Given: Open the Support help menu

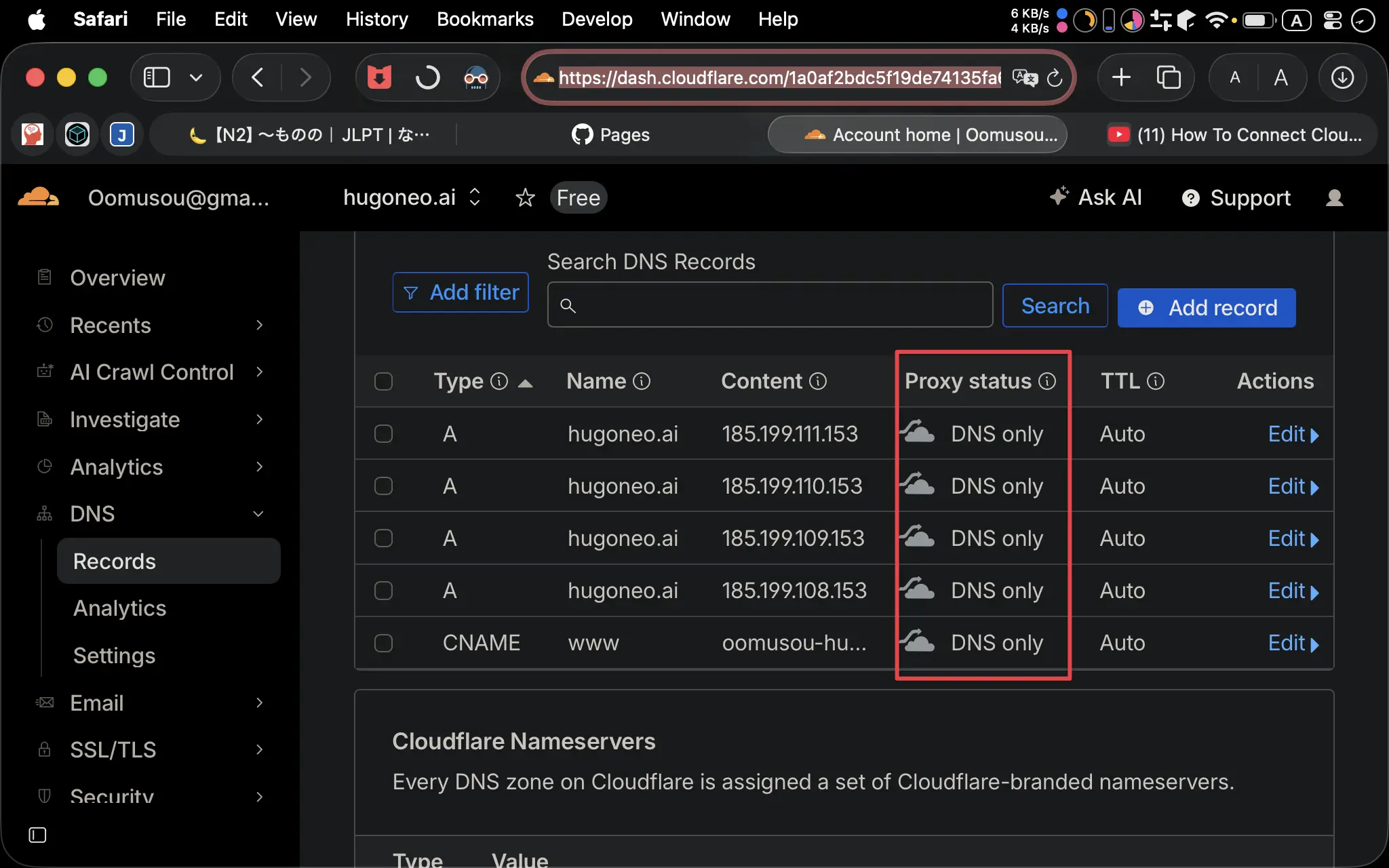Looking at the screenshot, I should [1236, 198].
